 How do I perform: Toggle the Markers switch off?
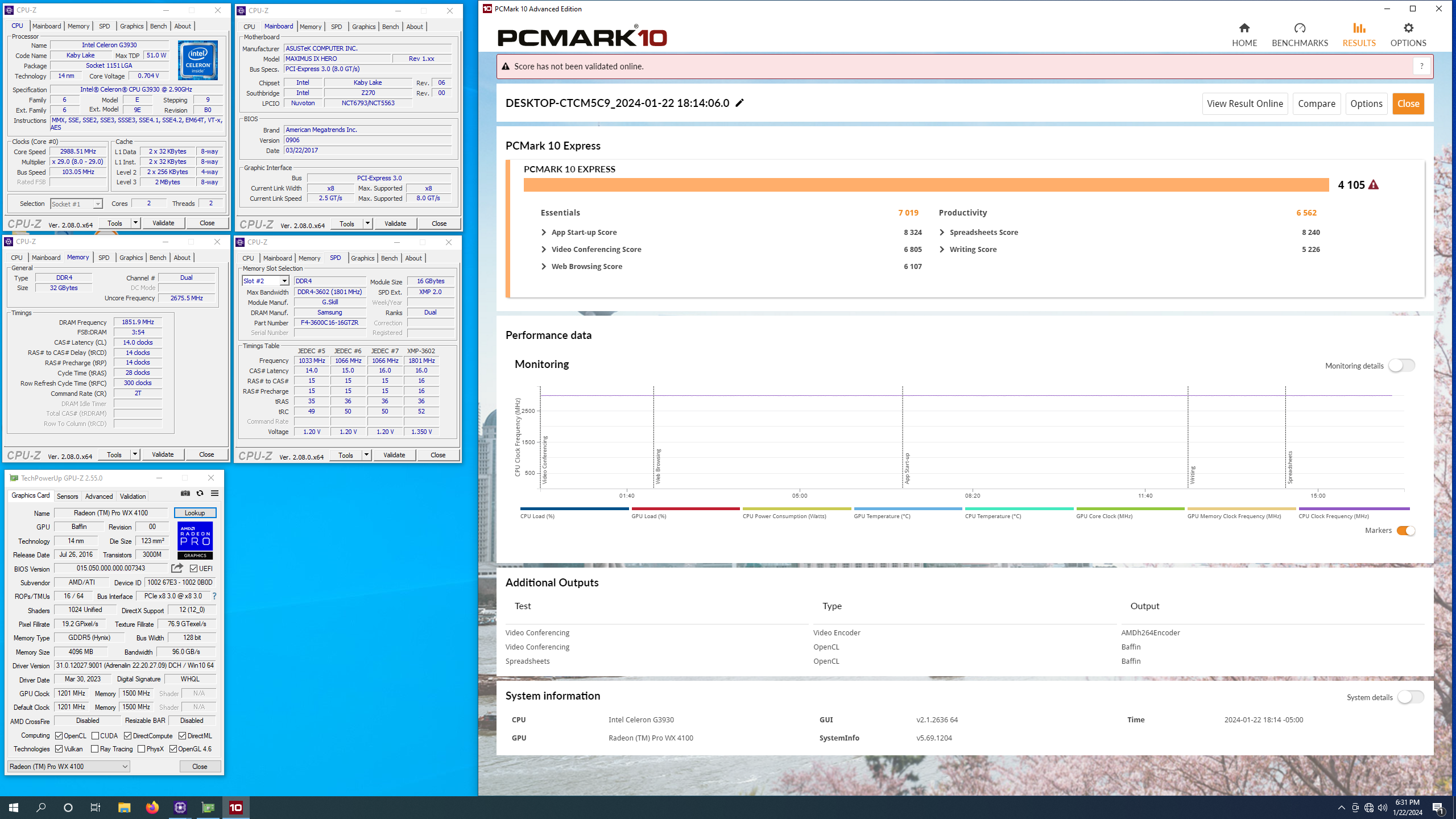(x=1406, y=531)
